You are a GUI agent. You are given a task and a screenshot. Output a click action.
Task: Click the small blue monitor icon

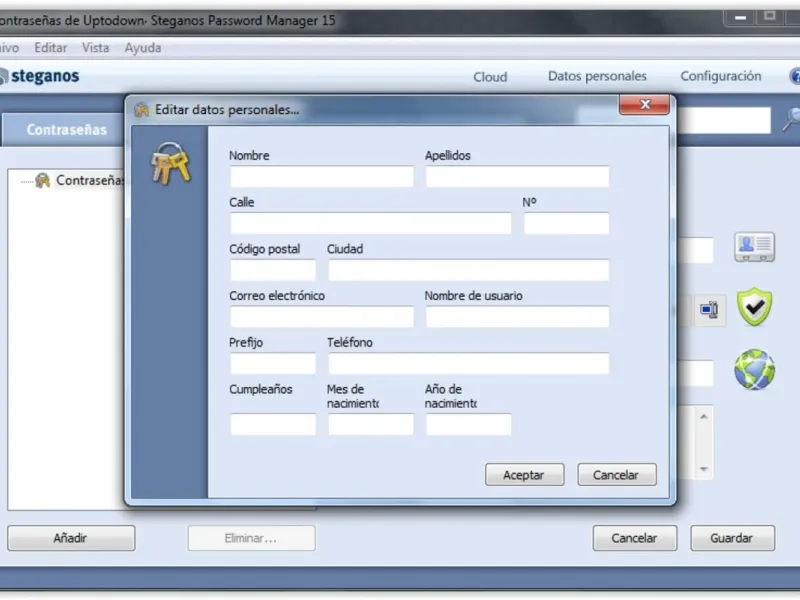point(709,309)
